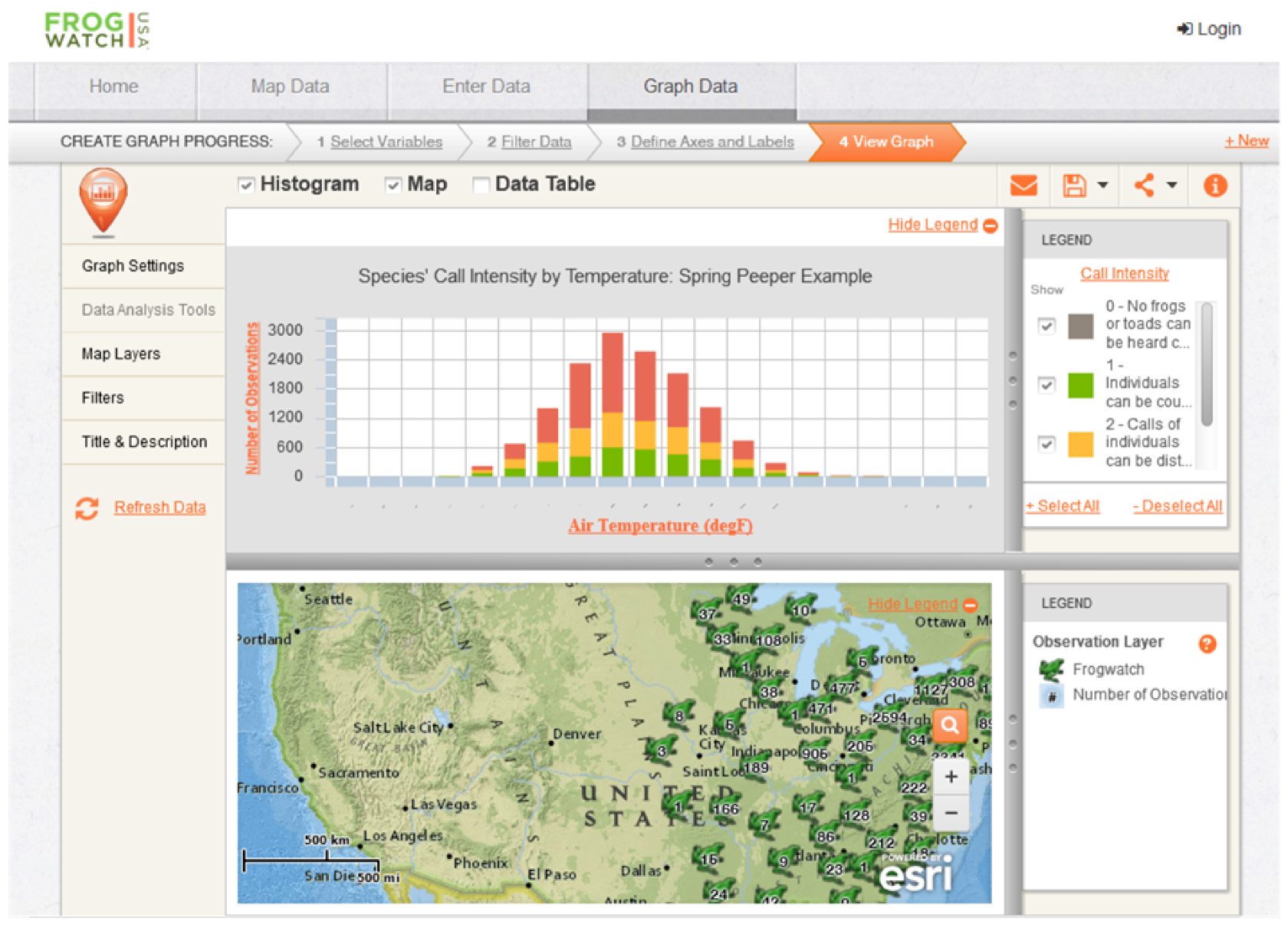Open the Enter Data tab

486,87
